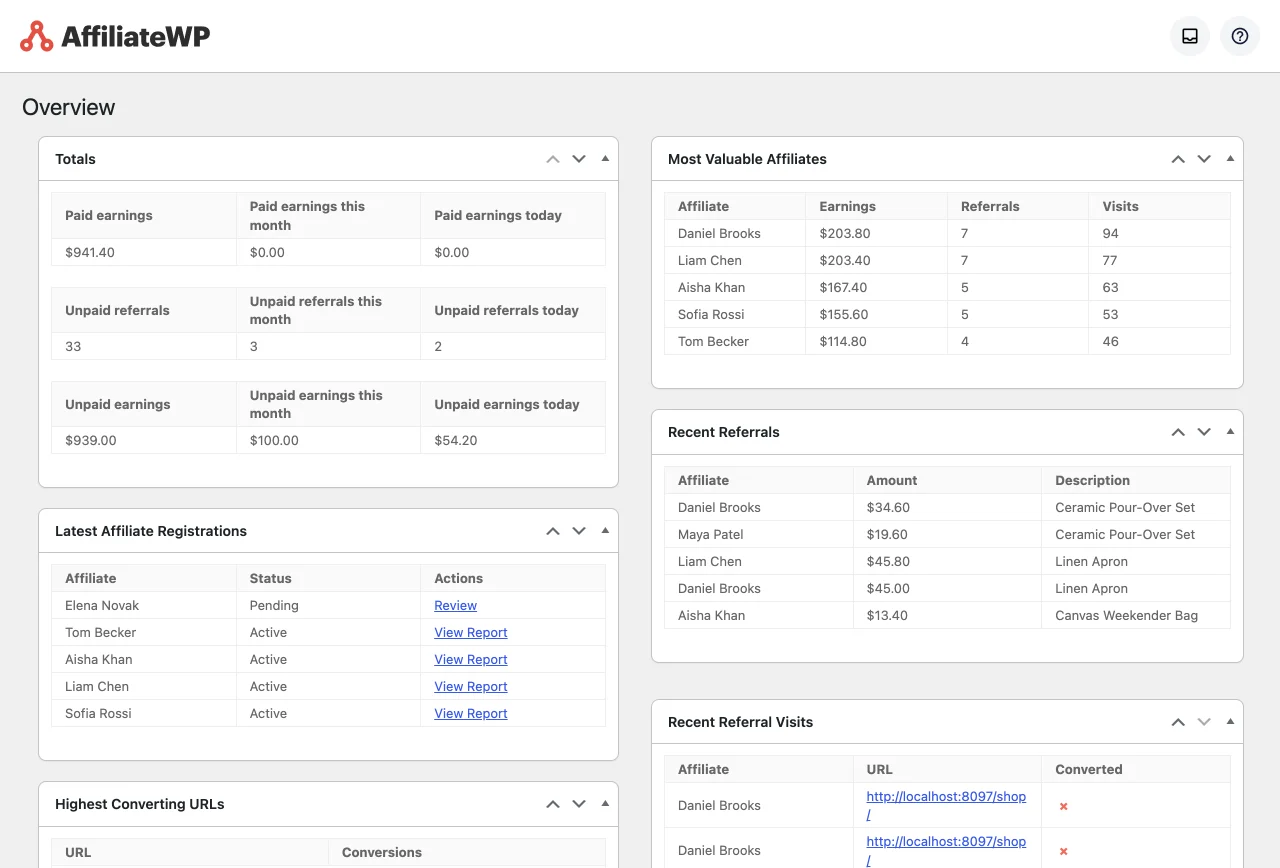Open View Report for Sofia Rossi

tap(471, 713)
